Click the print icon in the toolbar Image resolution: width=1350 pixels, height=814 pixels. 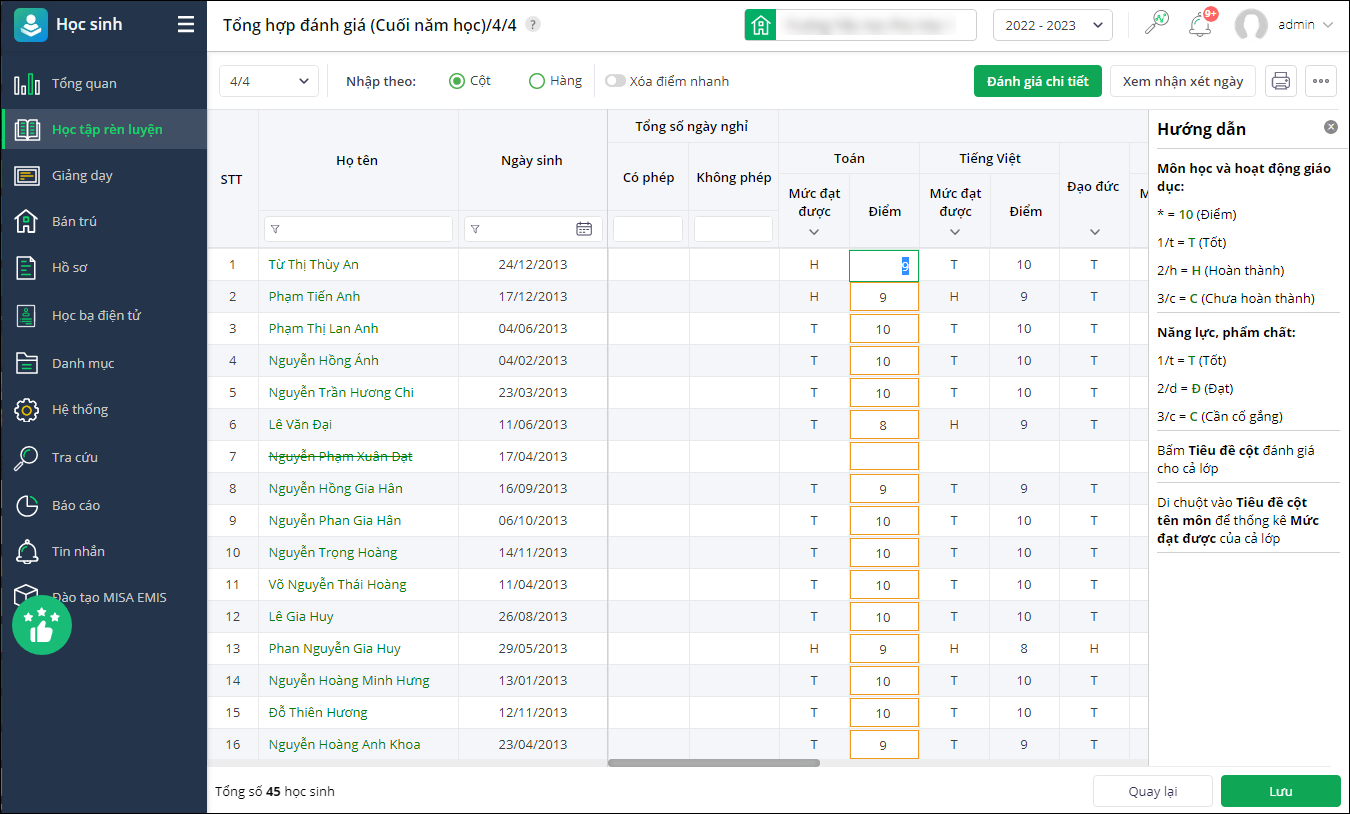click(x=1280, y=81)
